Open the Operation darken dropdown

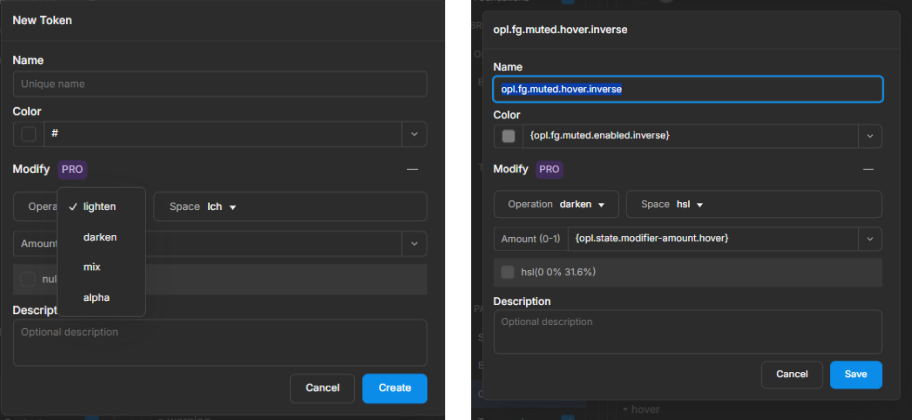coord(556,204)
